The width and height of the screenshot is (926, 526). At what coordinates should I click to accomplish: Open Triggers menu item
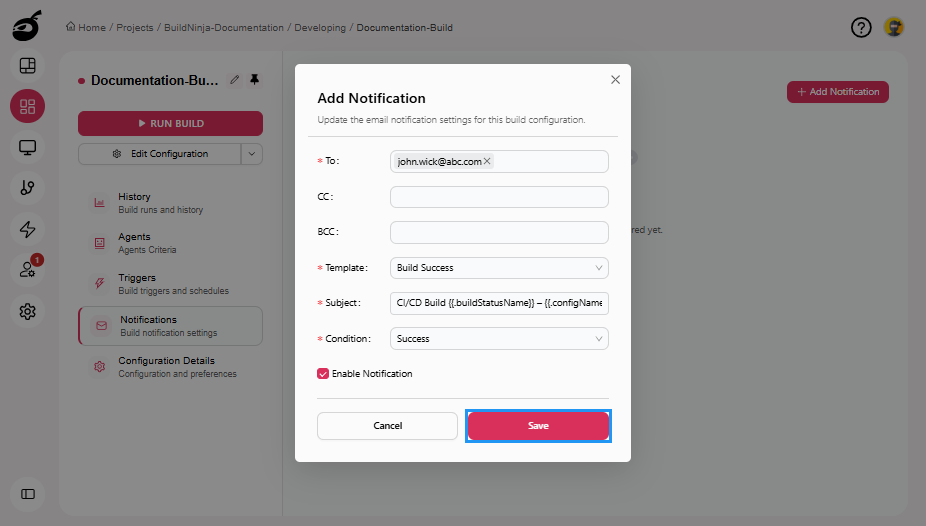tap(170, 283)
